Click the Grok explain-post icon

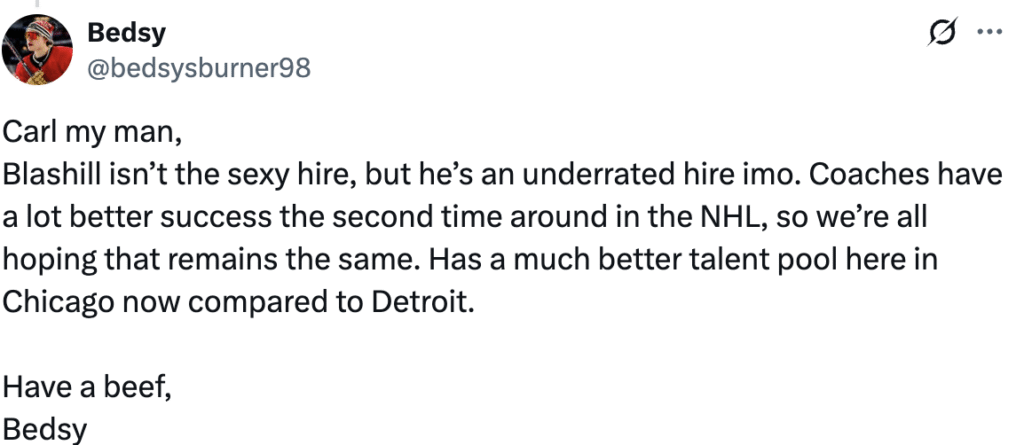pos(942,31)
